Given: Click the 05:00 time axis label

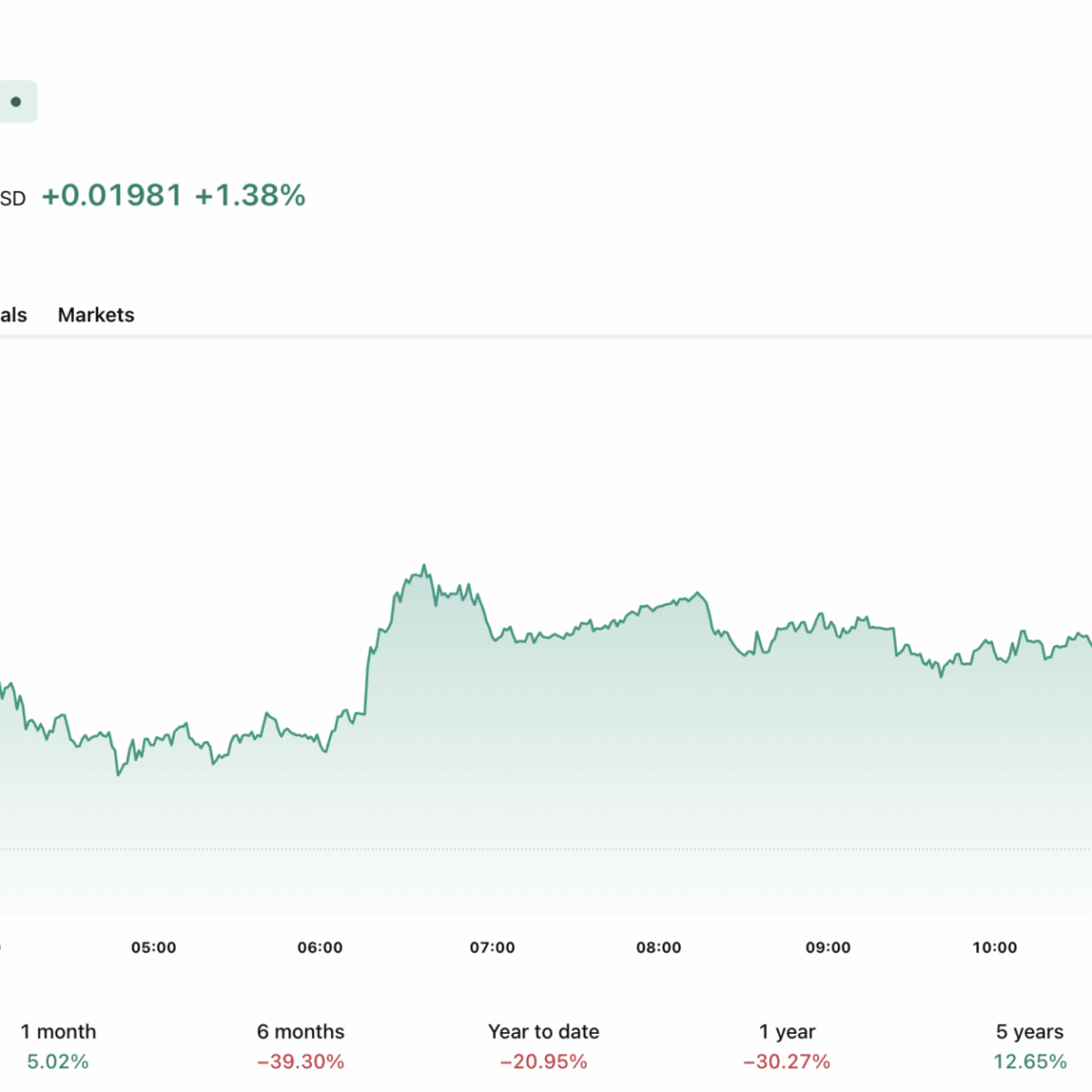Looking at the screenshot, I should pos(154,947).
